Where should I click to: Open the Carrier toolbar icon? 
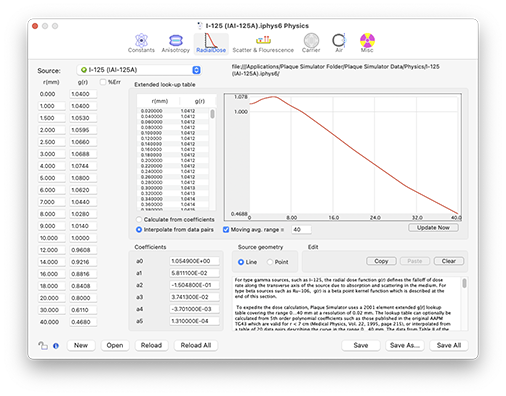(311, 43)
